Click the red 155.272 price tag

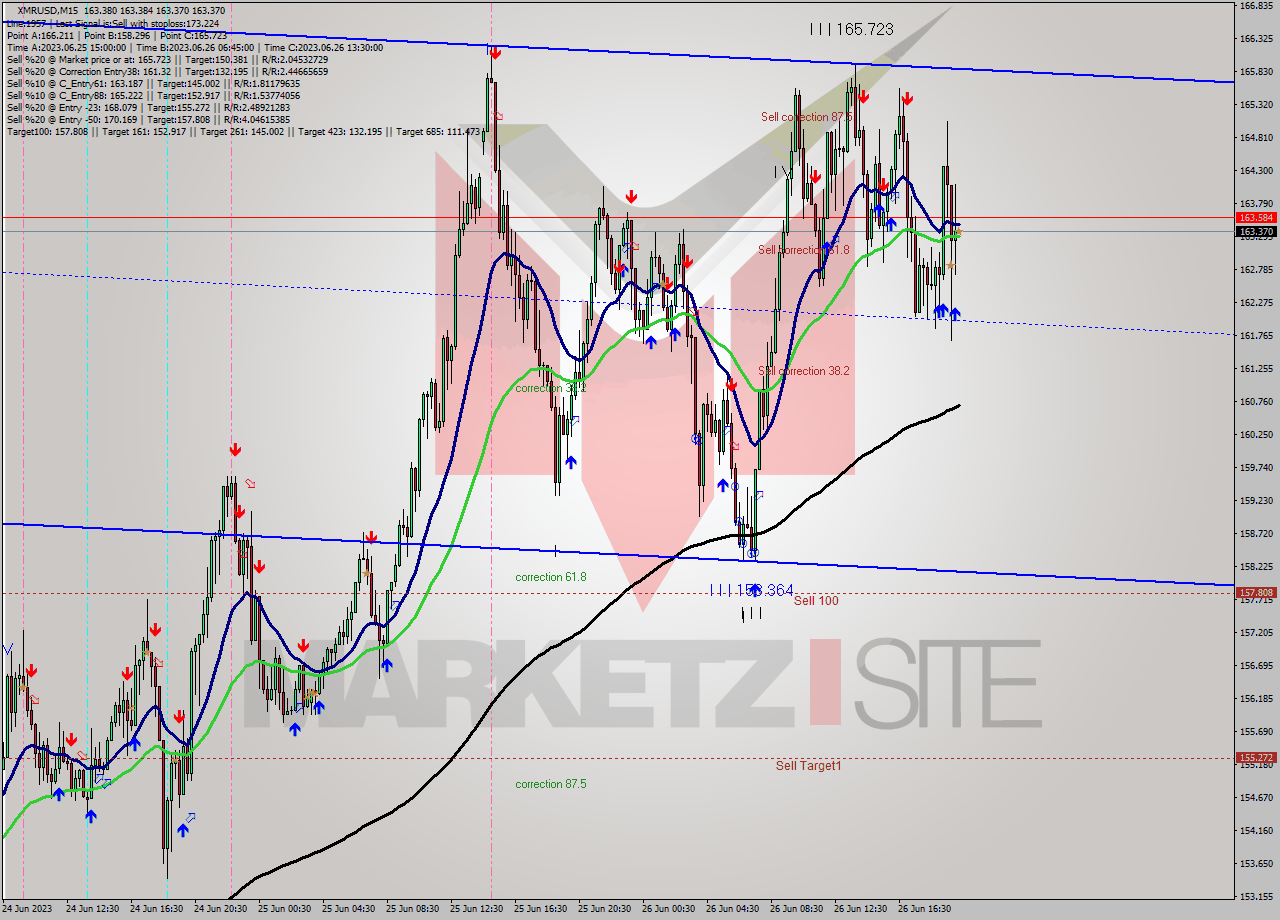(1256, 757)
